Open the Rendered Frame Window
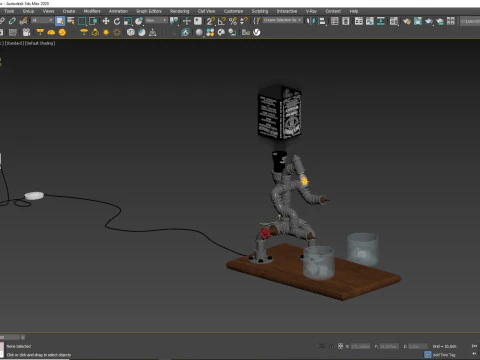 [418, 21]
